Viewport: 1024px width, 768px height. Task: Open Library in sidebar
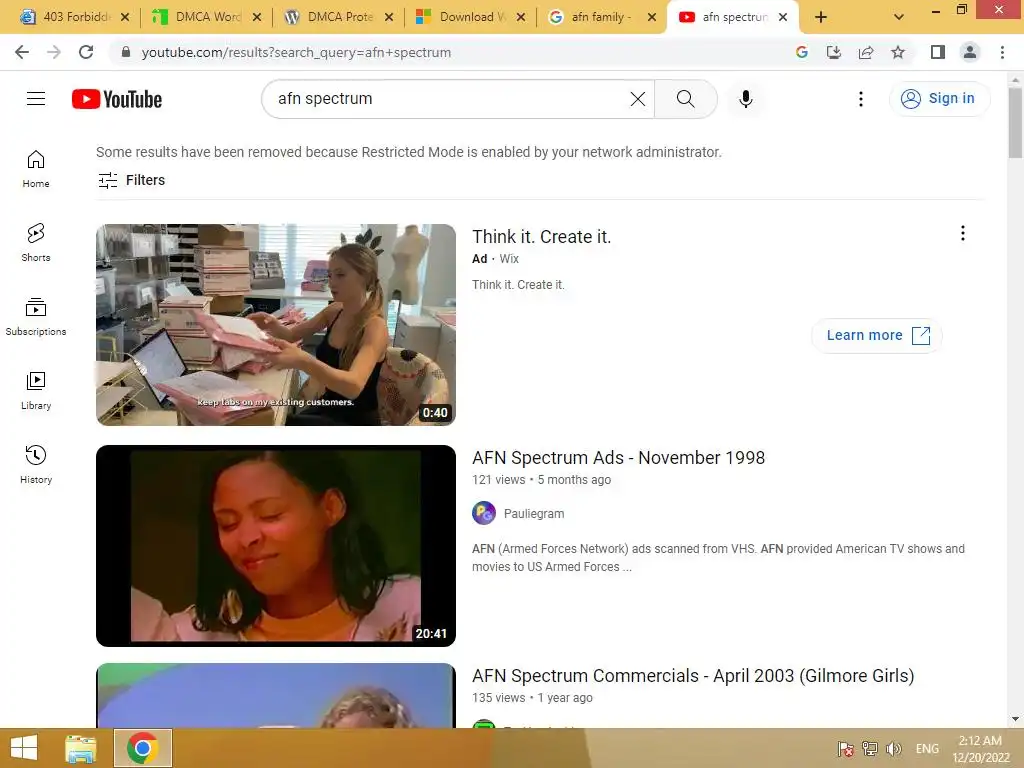coord(36,391)
